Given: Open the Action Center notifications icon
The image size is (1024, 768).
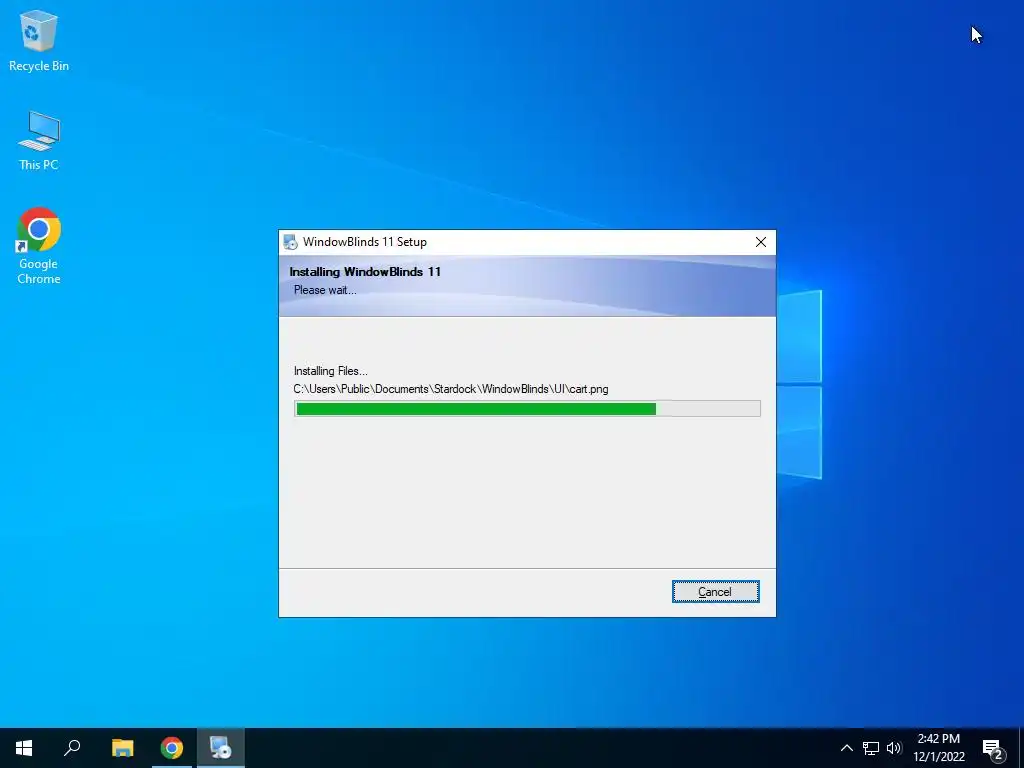Looking at the screenshot, I should [x=993, y=748].
